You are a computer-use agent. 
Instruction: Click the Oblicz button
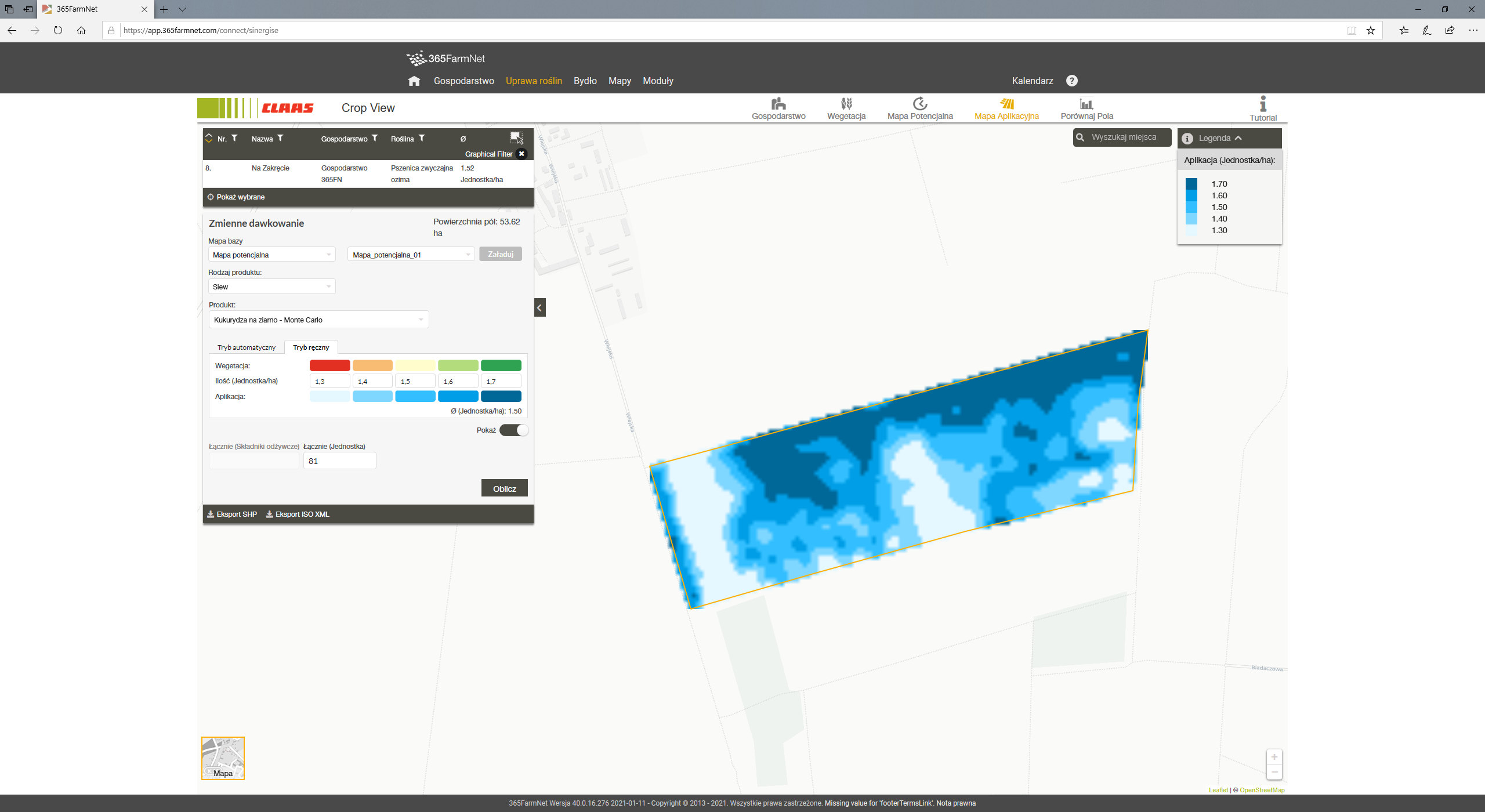[x=502, y=489]
